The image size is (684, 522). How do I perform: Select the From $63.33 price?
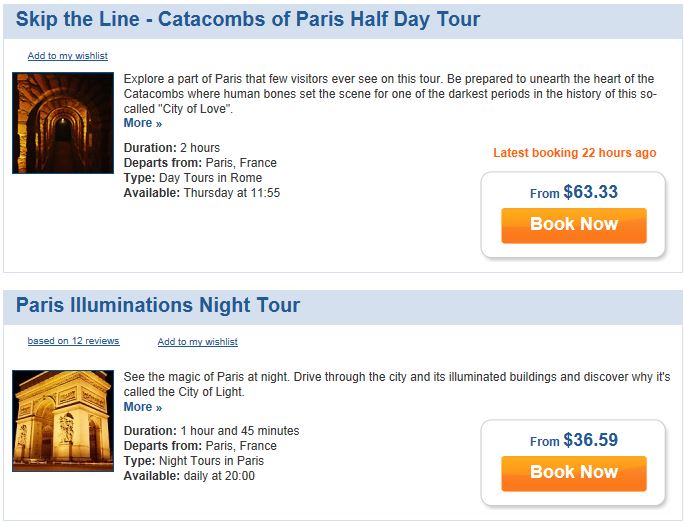[x=574, y=192]
